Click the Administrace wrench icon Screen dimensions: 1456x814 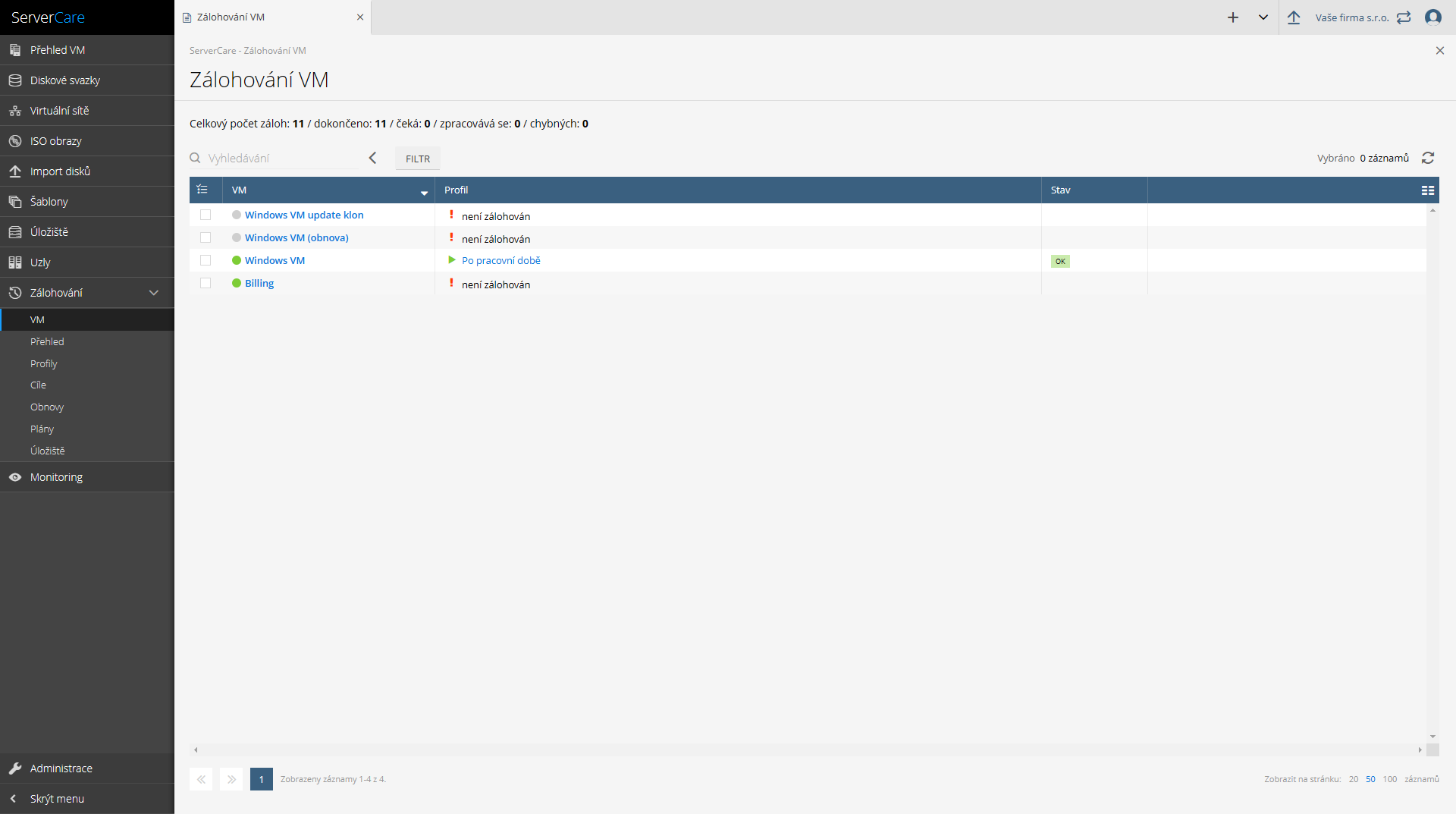tap(15, 768)
